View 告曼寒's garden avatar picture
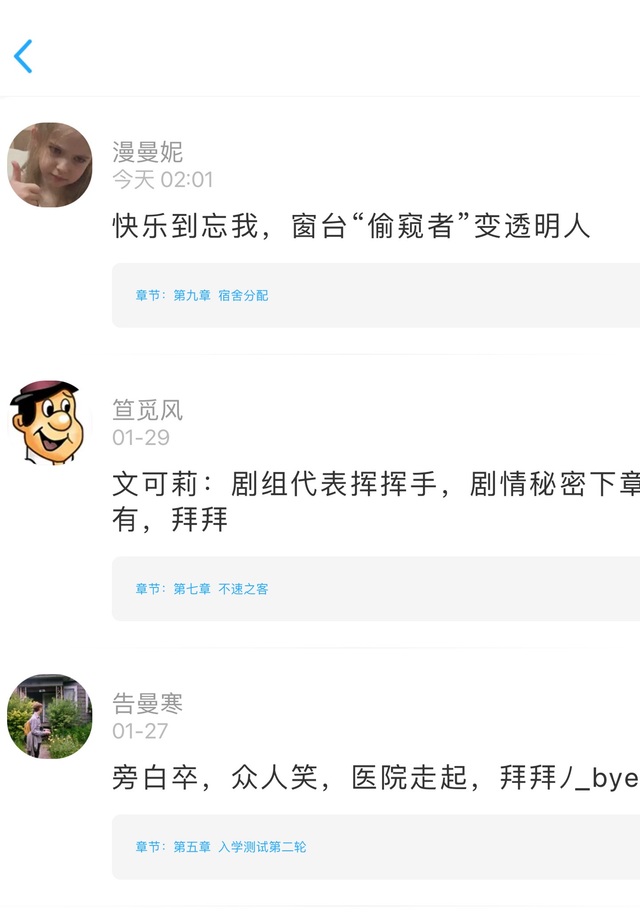Screen dimensions: 640x917 50,716
